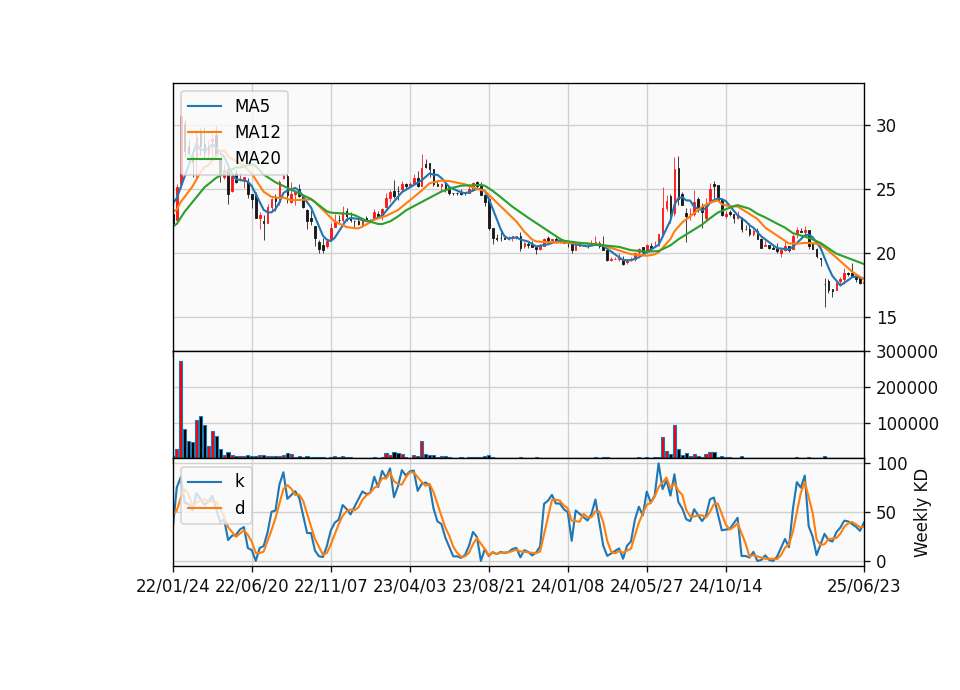Viewport: 960px width, 690px height.
Task: Click the 24/01/08 date tick label
Action: [x=568, y=586]
